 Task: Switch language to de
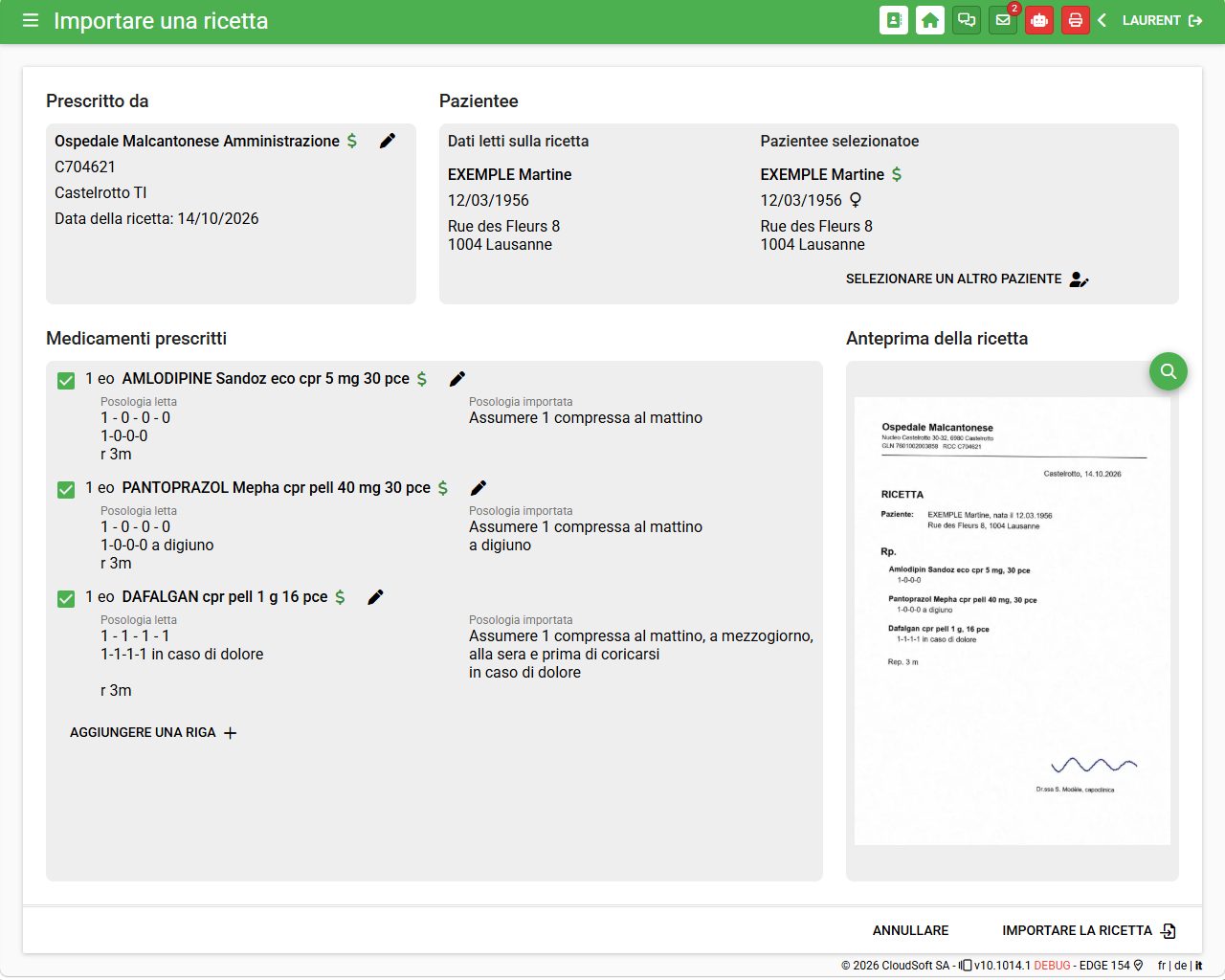click(1180, 966)
